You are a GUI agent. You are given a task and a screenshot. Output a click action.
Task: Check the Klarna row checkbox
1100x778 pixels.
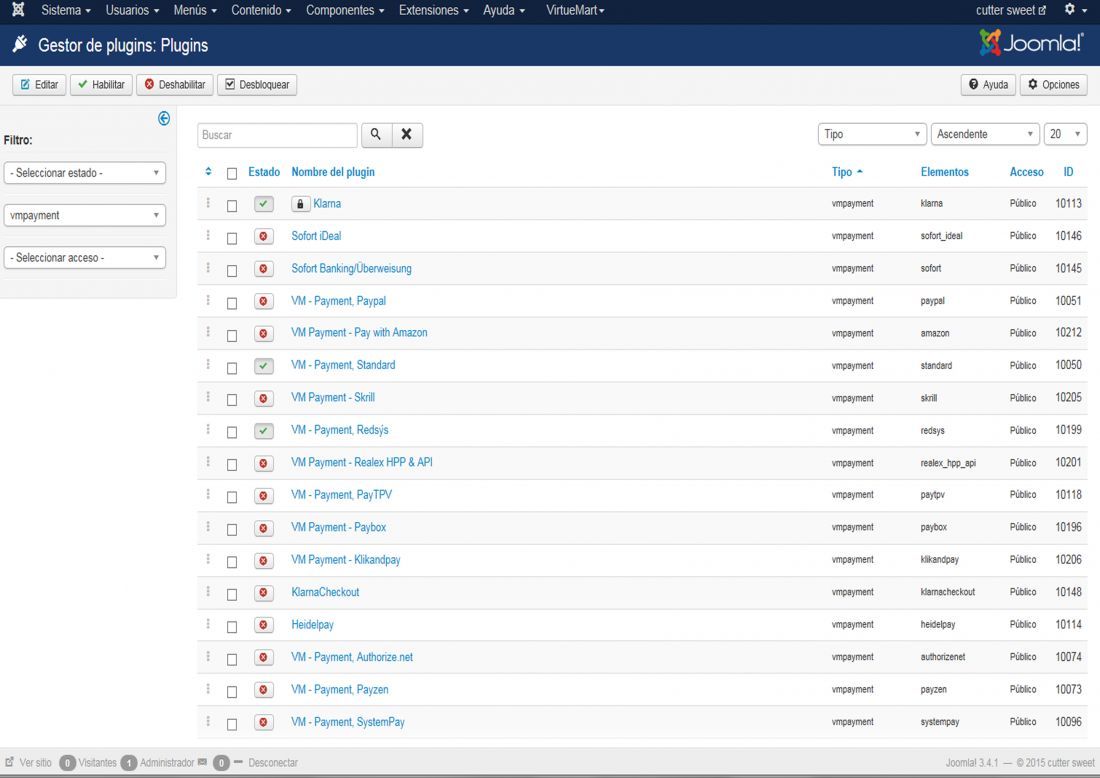click(x=232, y=206)
